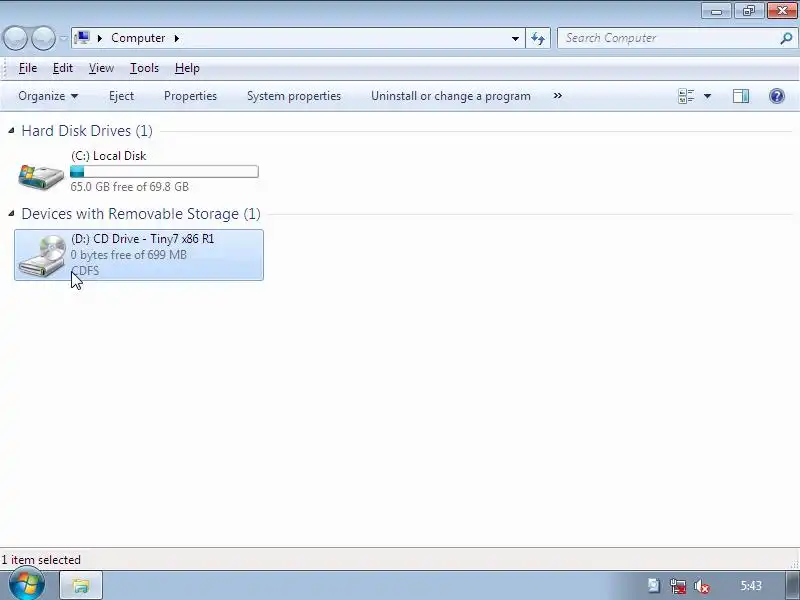Open the network status tray icon
Image resolution: width=800 pixels, height=600 pixels.
point(678,586)
